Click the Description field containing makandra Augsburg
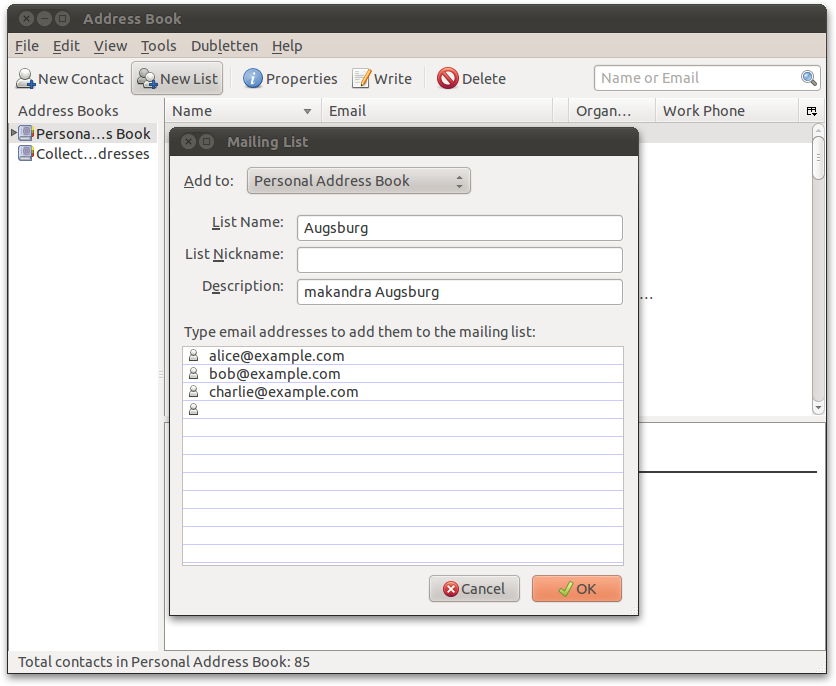This screenshot has height=686, width=836. [459, 292]
